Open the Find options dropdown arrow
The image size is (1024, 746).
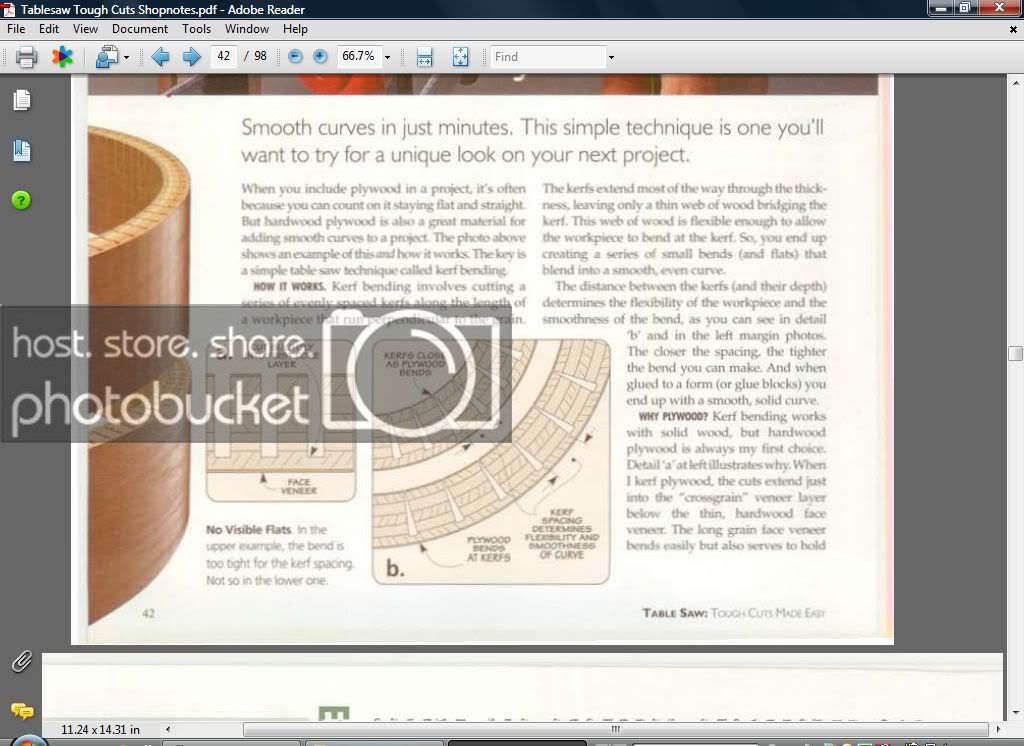pyautogui.click(x=611, y=57)
